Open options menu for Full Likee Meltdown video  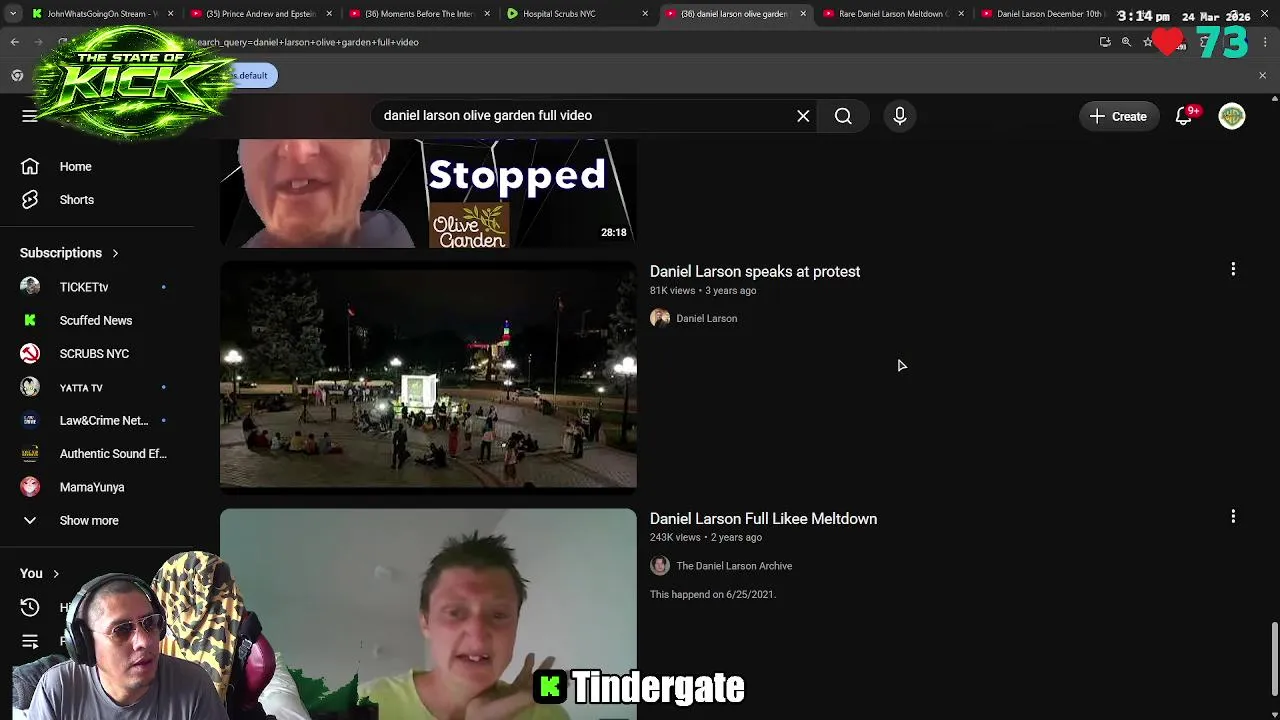click(1233, 516)
